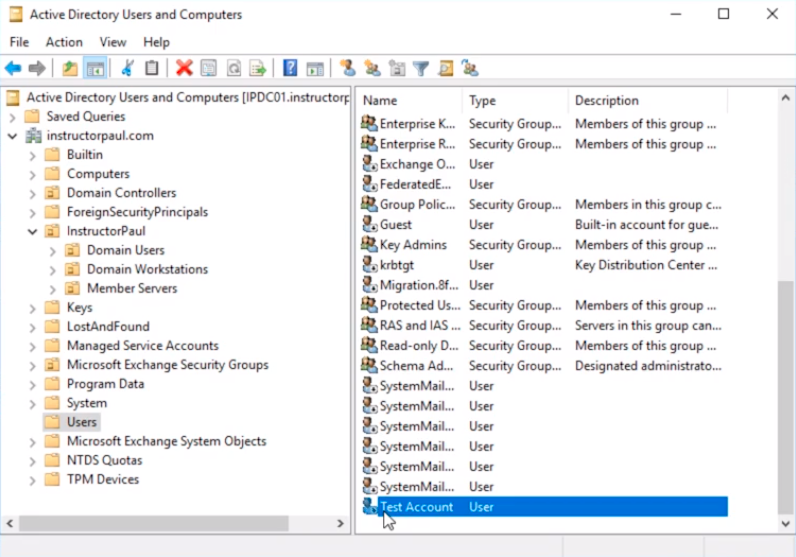Viewport: 796px width, 557px height.
Task: Expand the Domain Workstations sub-OU
Action: point(52,270)
